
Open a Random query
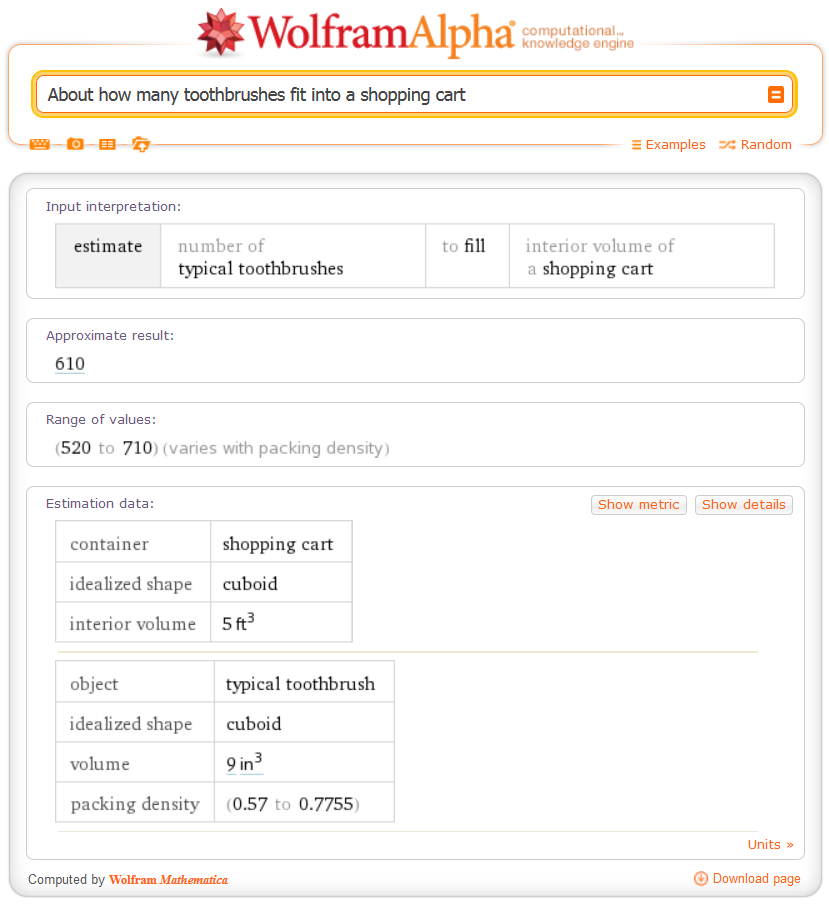(x=766, y=145)
